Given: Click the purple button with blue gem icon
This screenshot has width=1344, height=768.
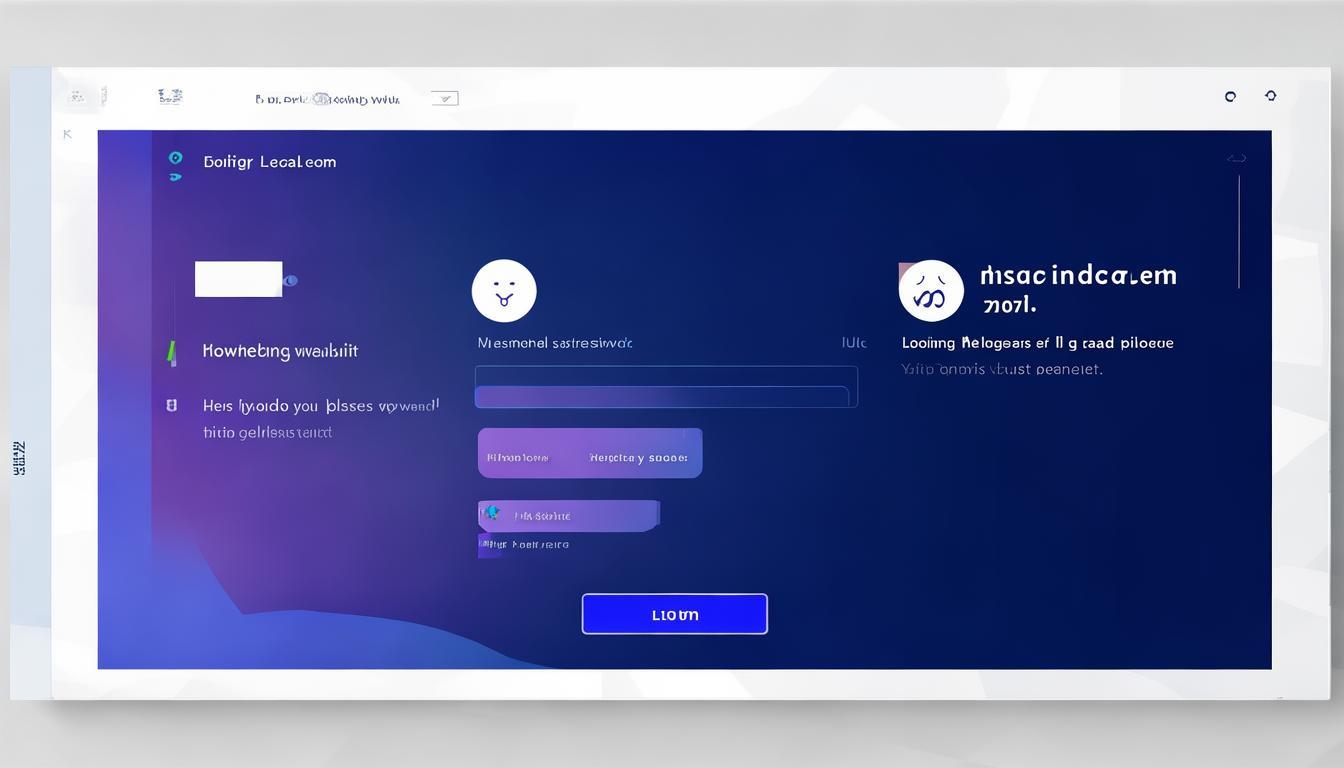Looking at the screenshot, I should click(568, 515).
